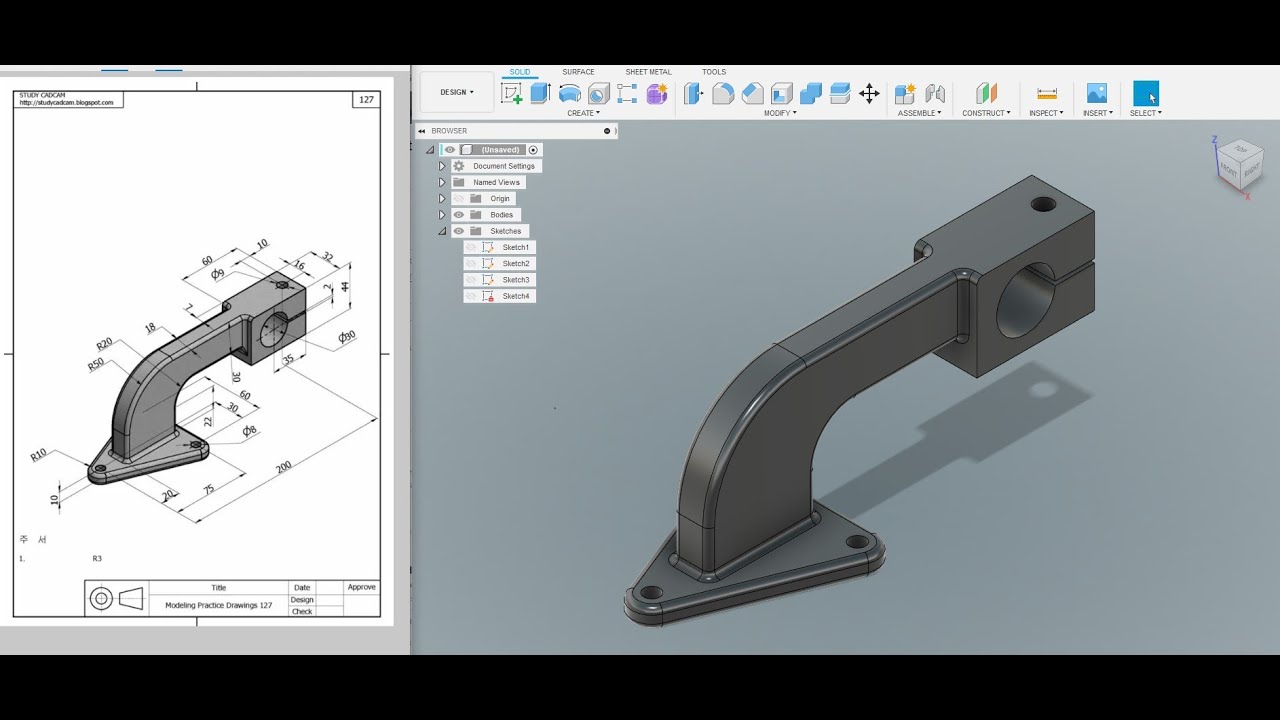Image resolution: width=1280 pixels, height=720 pixels.
Task: Select the Offset Face tool
Action: click(x=840, y=94)
